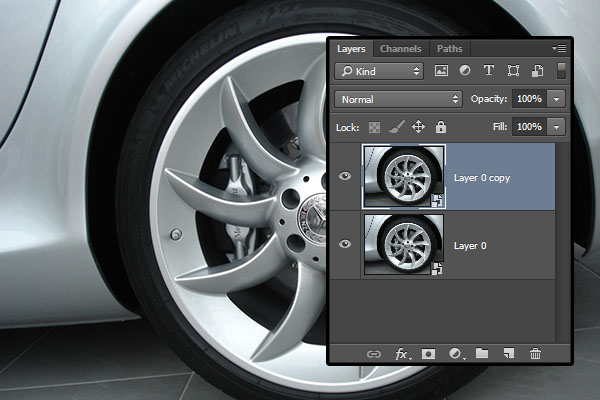
Task: Open the Kind filter dropdown
Action: [x=379, y=71]
